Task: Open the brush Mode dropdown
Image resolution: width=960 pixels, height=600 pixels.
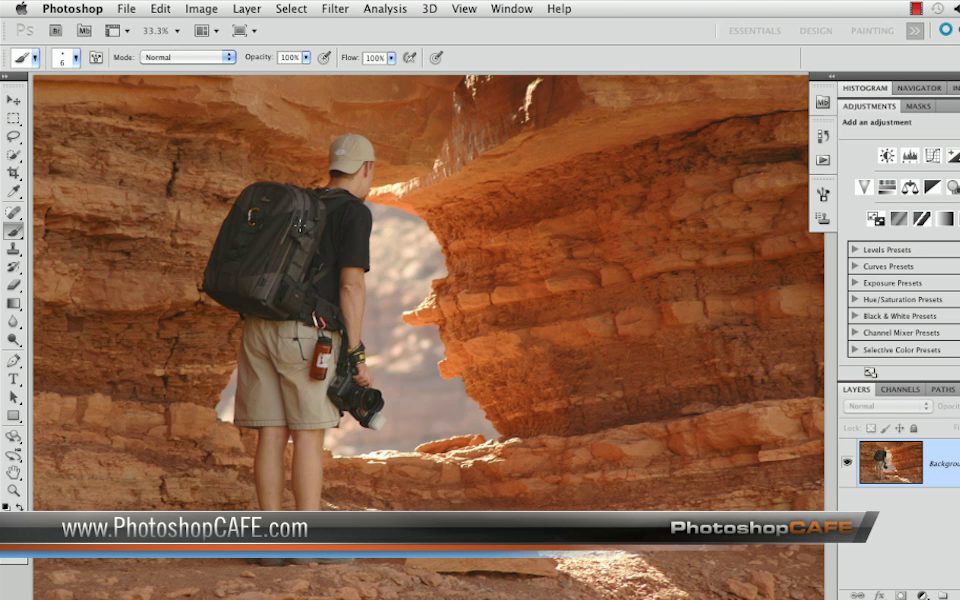Action: click(188, 57)
